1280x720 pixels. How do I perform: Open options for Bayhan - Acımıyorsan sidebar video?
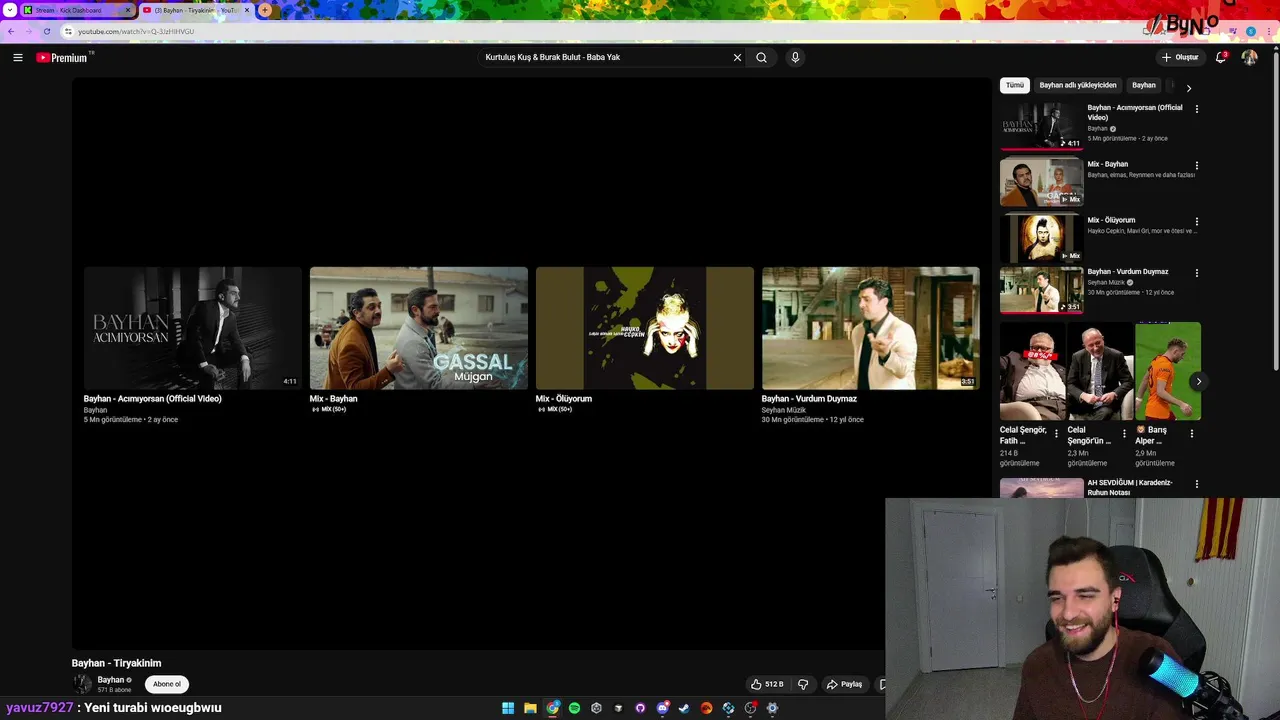tap(1197, 109)
